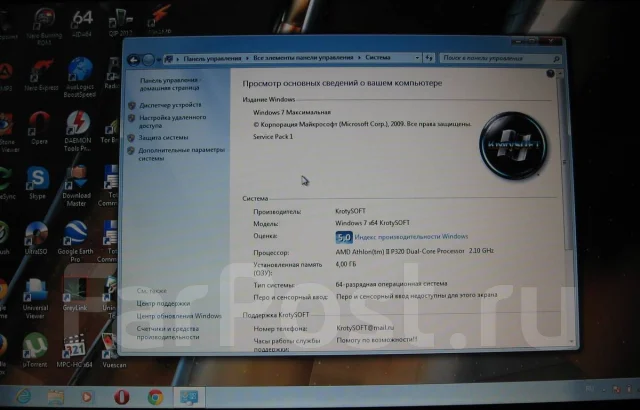The height and width of the screenshot is (410, 640).
Task: Click the System window vertical scrollbar
Action: [566, 163]
